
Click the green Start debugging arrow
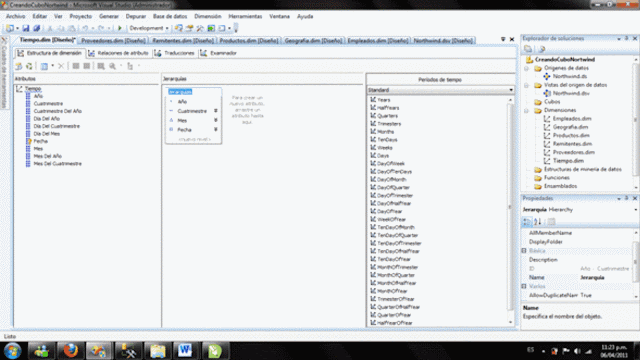click(120, 28)
